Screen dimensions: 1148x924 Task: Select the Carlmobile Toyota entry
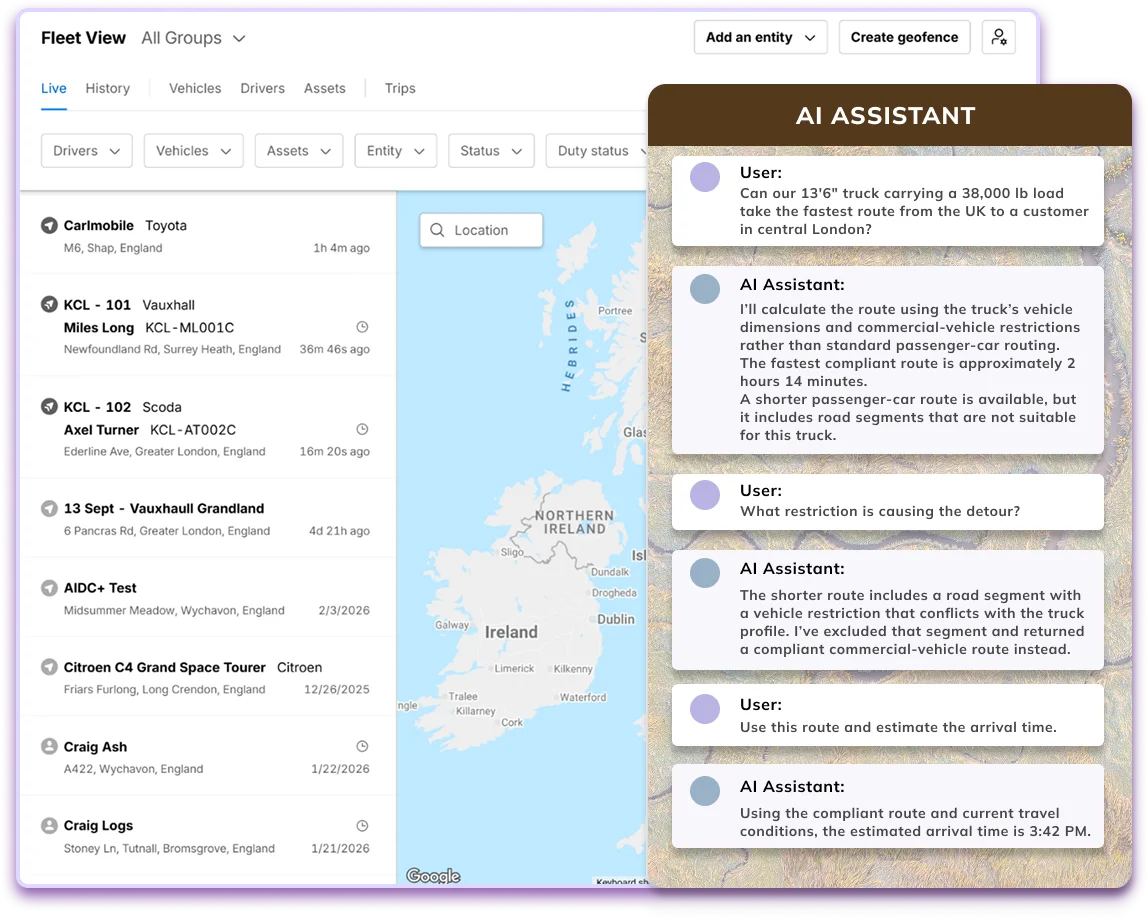point(208,236)
